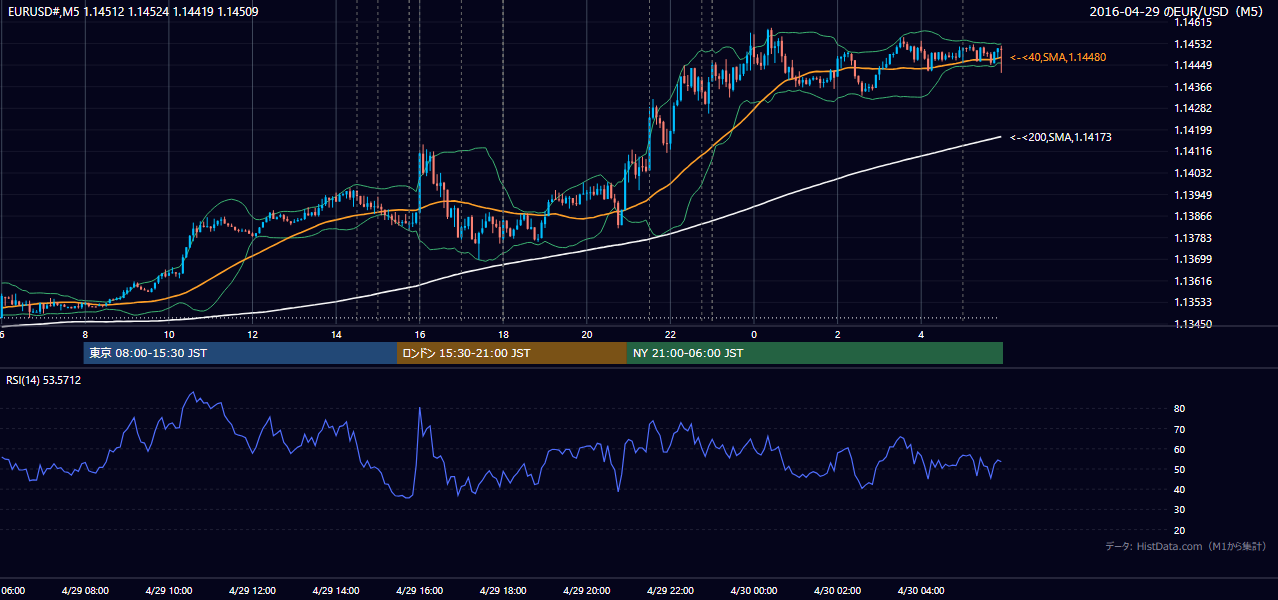1278x600 pixels.
Task: Click the EURUSD#,M5 price header text
Action: pyautogui.click(x=132, y=12)
